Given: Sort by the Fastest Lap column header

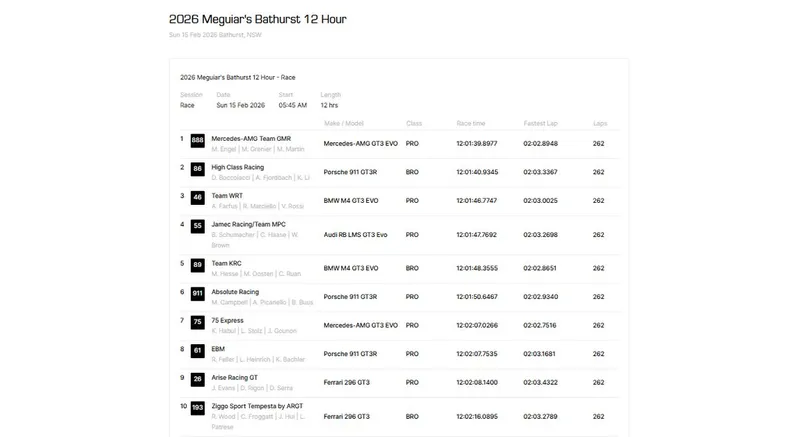Looking at the screenshot, I should point(541,123).
